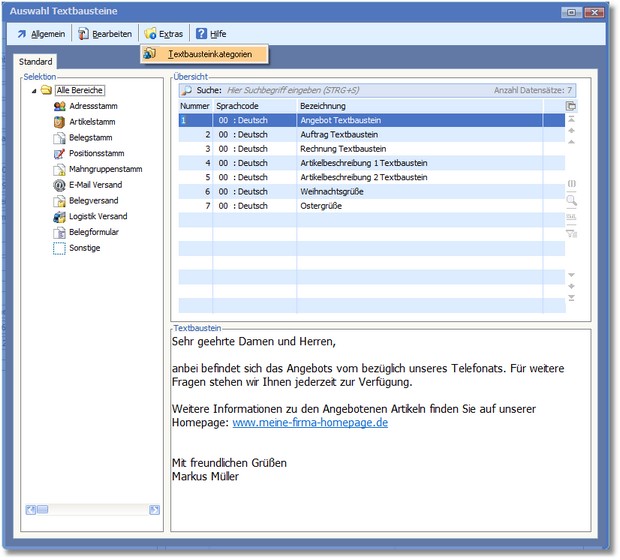Screen dimensions: 620x560
Task: Select the E-Mail Versand @ icon
Action: tap(59, 185)
